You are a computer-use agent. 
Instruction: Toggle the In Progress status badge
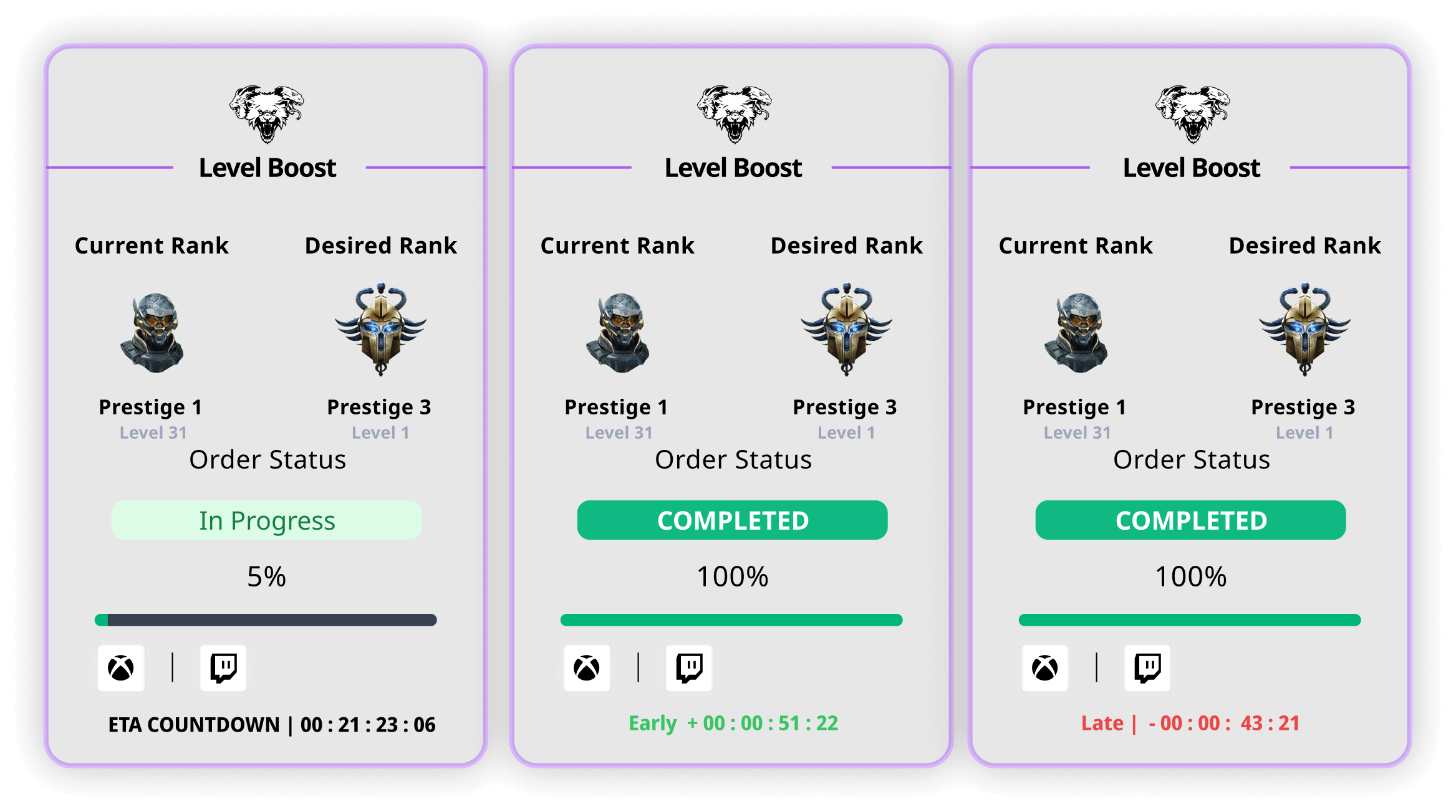tap(267, 520)
